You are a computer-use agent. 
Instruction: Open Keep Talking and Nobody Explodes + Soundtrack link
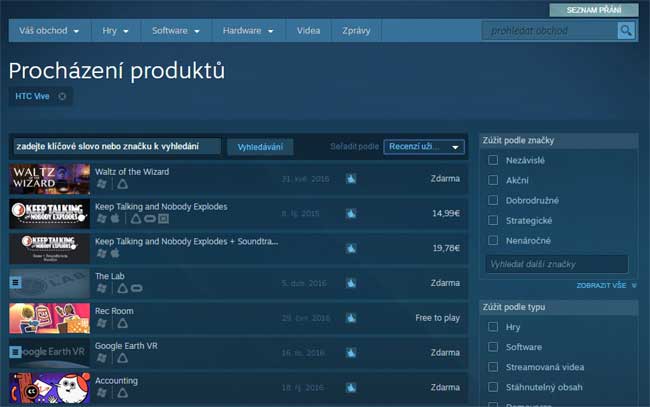coord(187,241)
